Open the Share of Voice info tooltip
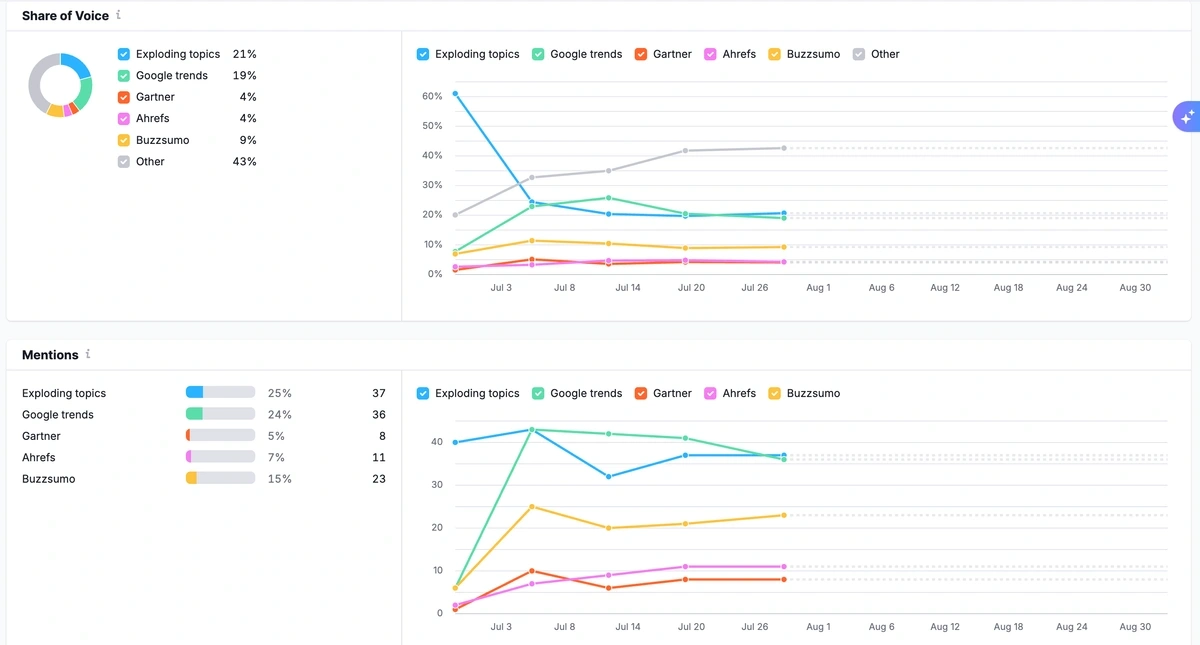This screenshot has width=1200, height=645. (x=118, y=15)
